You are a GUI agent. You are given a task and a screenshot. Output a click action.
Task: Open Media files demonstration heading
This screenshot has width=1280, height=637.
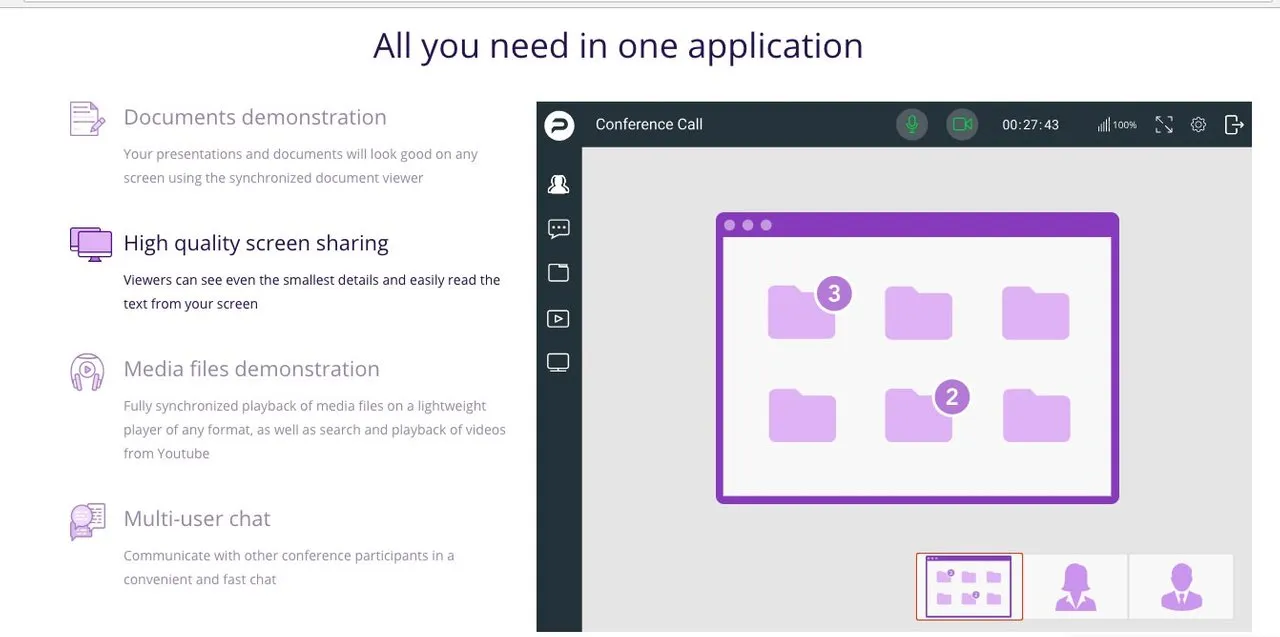point(252,369)
